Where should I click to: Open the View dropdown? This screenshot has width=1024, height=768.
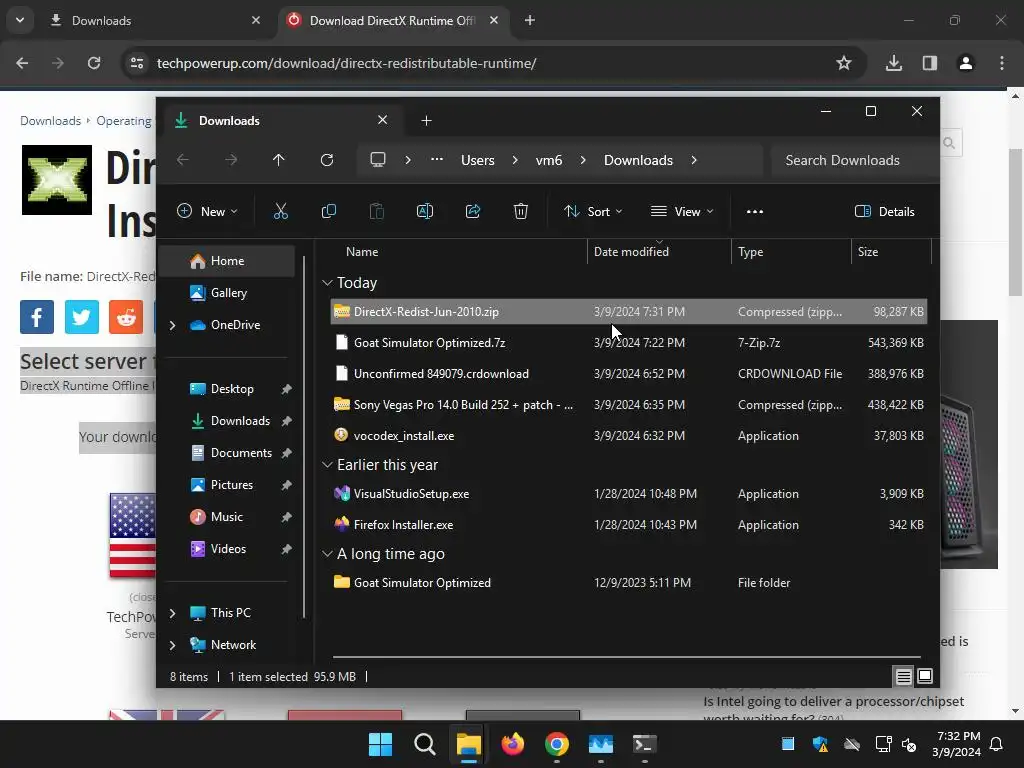point(682,211)
